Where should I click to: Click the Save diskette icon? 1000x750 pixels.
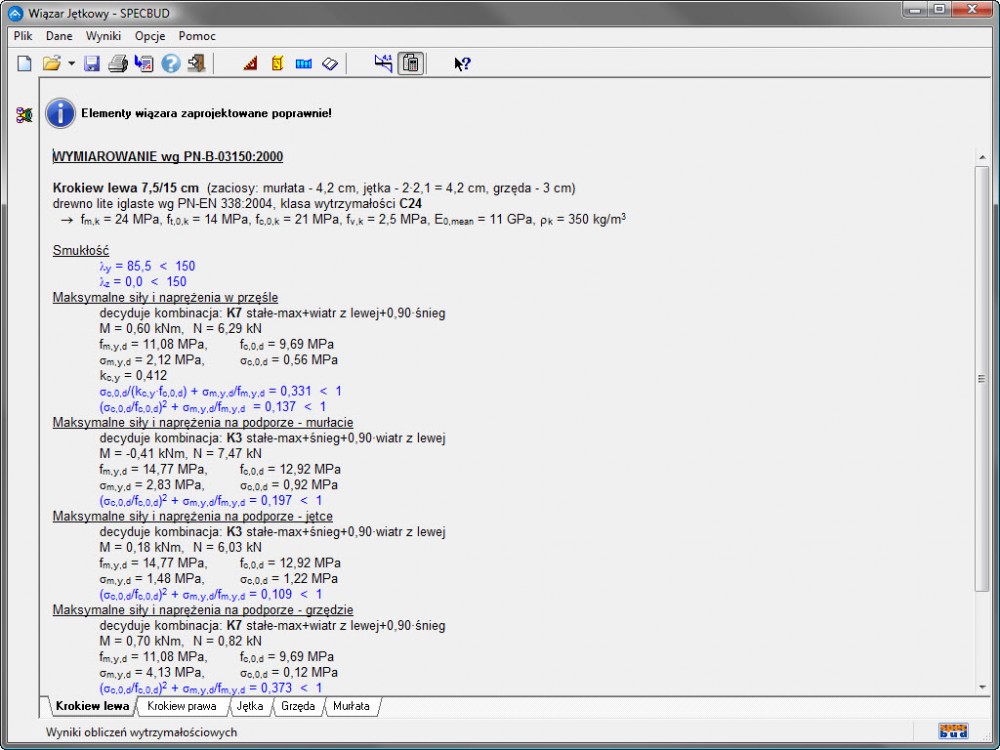tap(92, 64)
